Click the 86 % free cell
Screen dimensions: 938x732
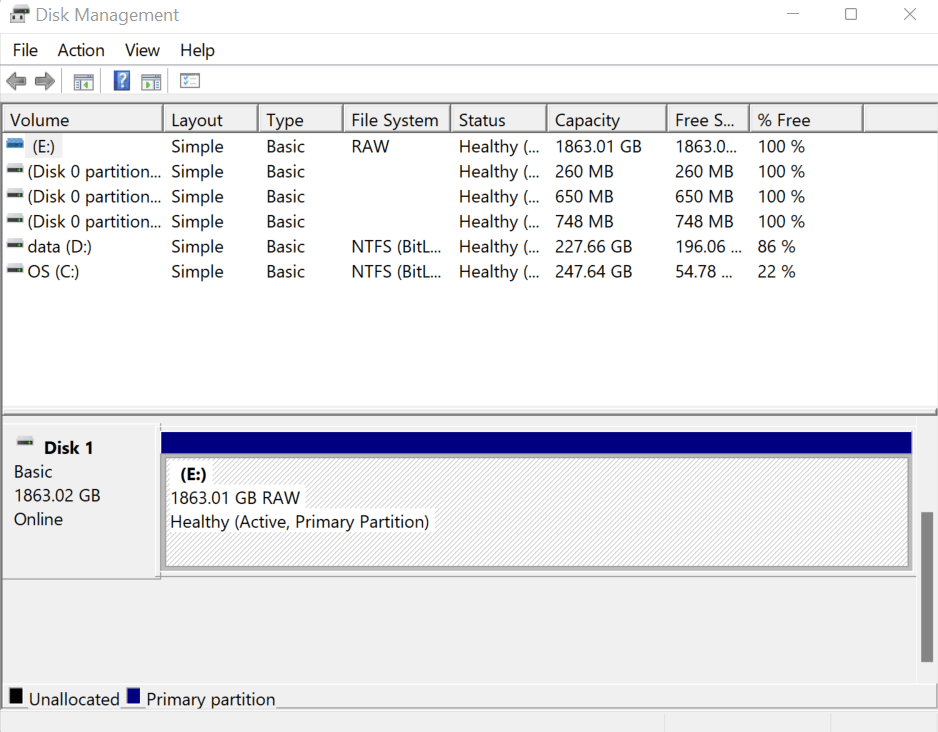pos(776,246)
